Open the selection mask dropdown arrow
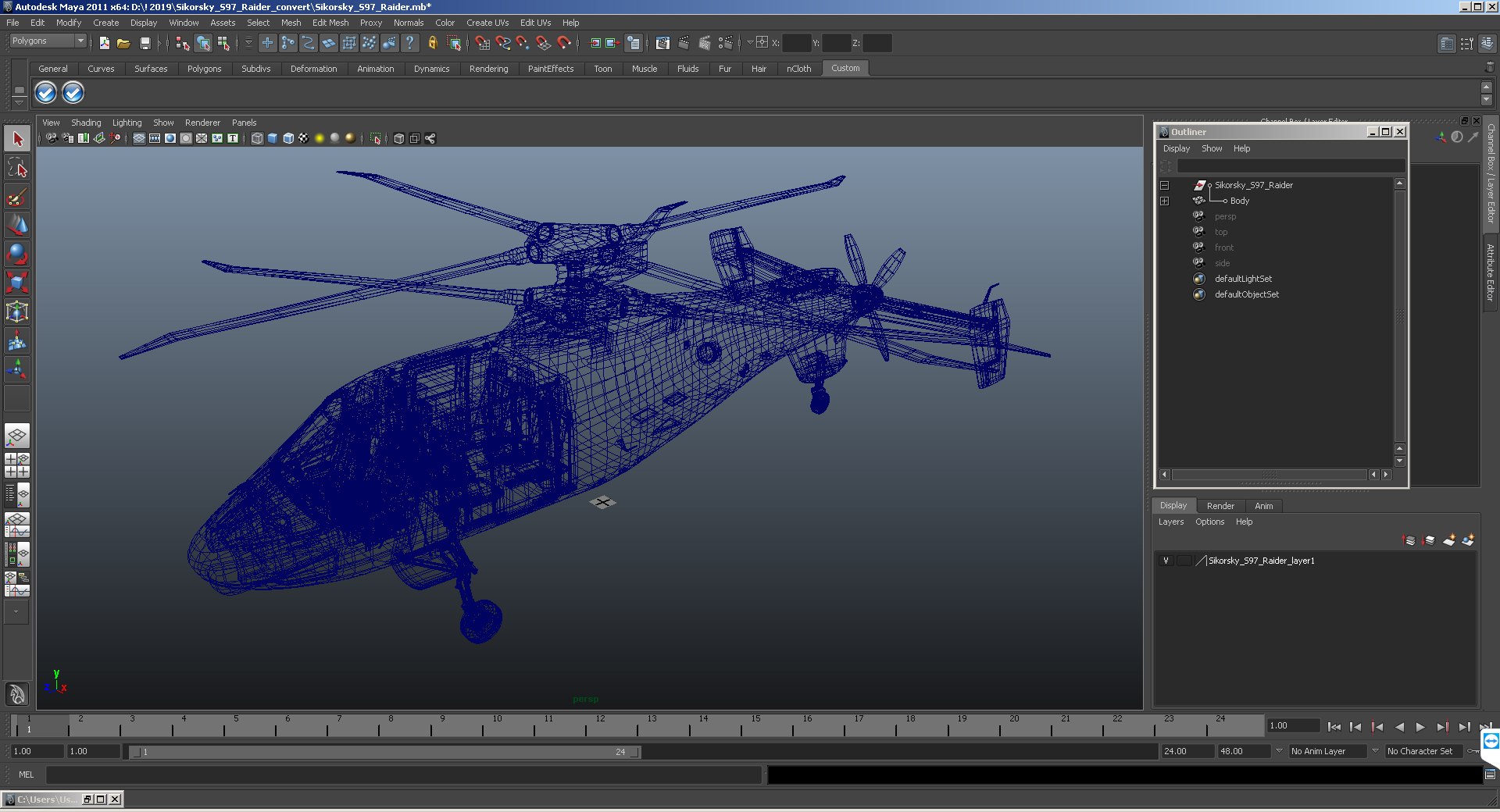1500x812 pixels. [248, 43]
